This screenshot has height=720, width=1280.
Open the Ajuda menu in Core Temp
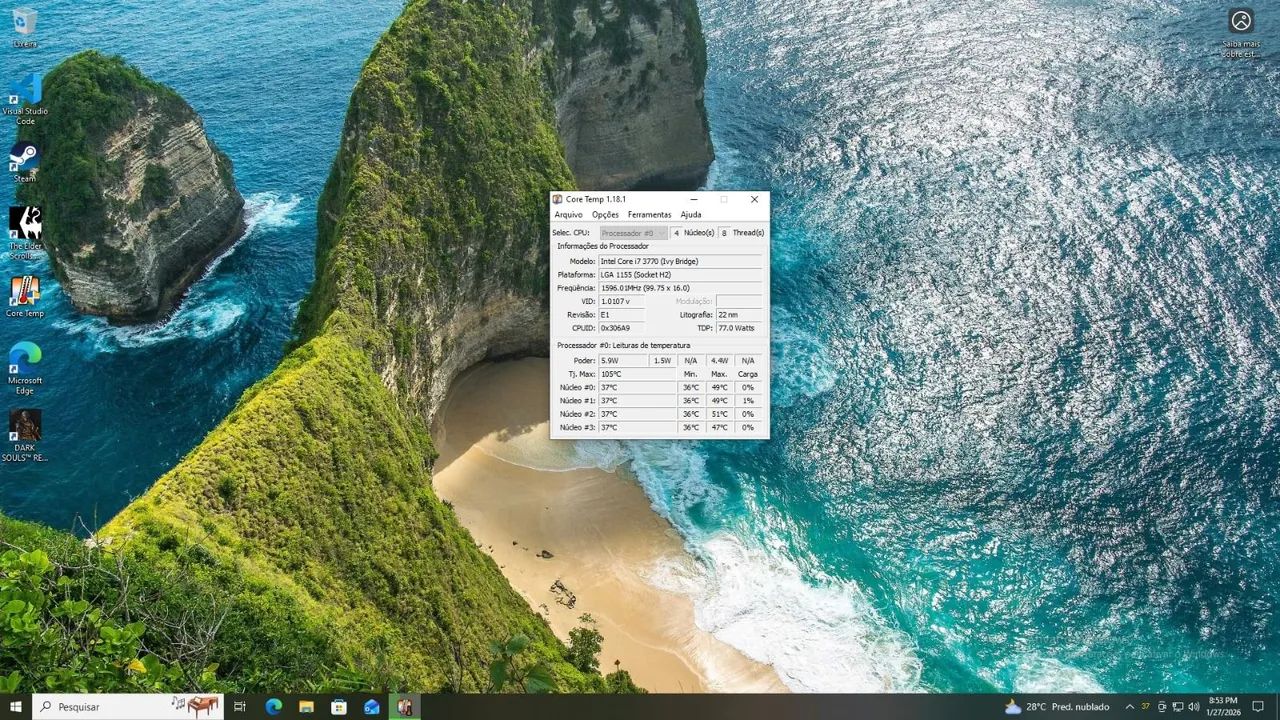tap(691, 214)
